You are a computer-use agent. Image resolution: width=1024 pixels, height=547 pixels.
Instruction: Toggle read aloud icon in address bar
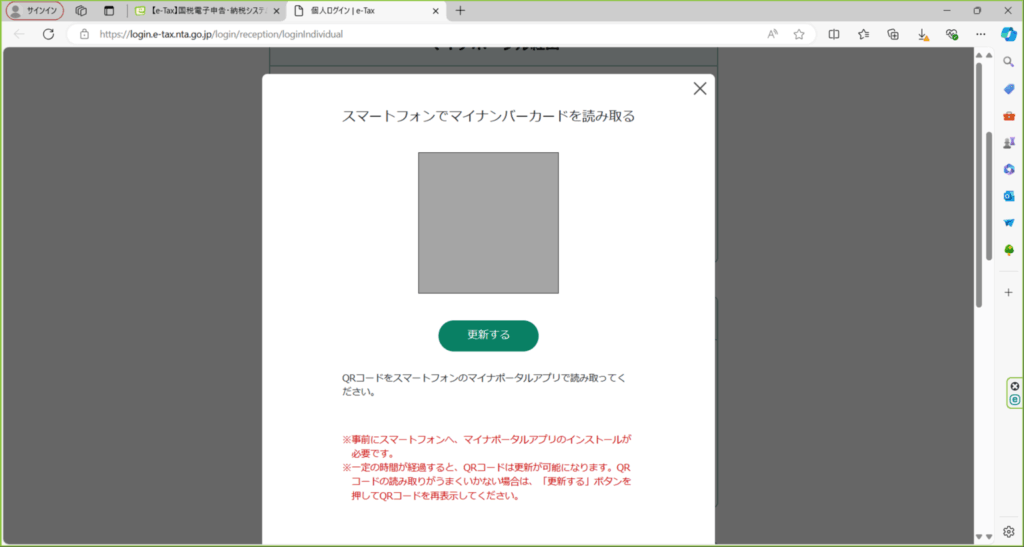pos(773,34)
